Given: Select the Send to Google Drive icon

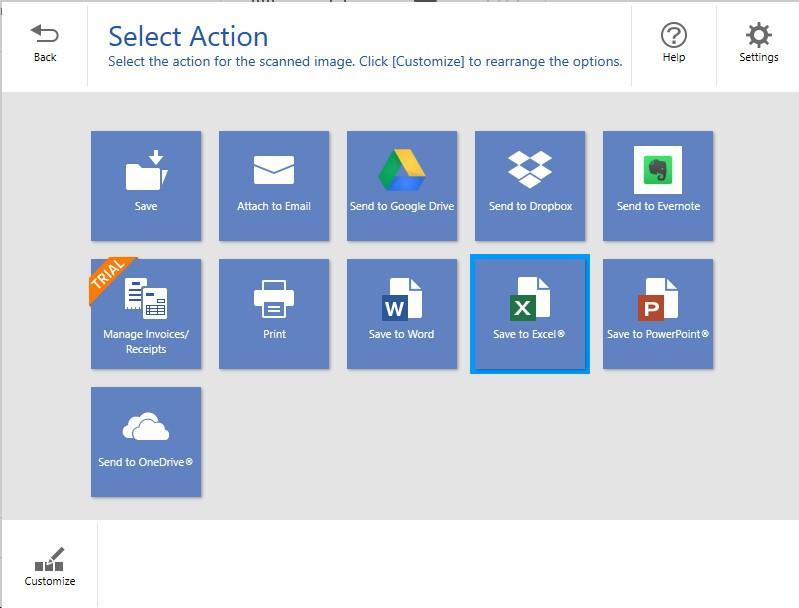Looking at the screenshot, I should tap(401, 170).
